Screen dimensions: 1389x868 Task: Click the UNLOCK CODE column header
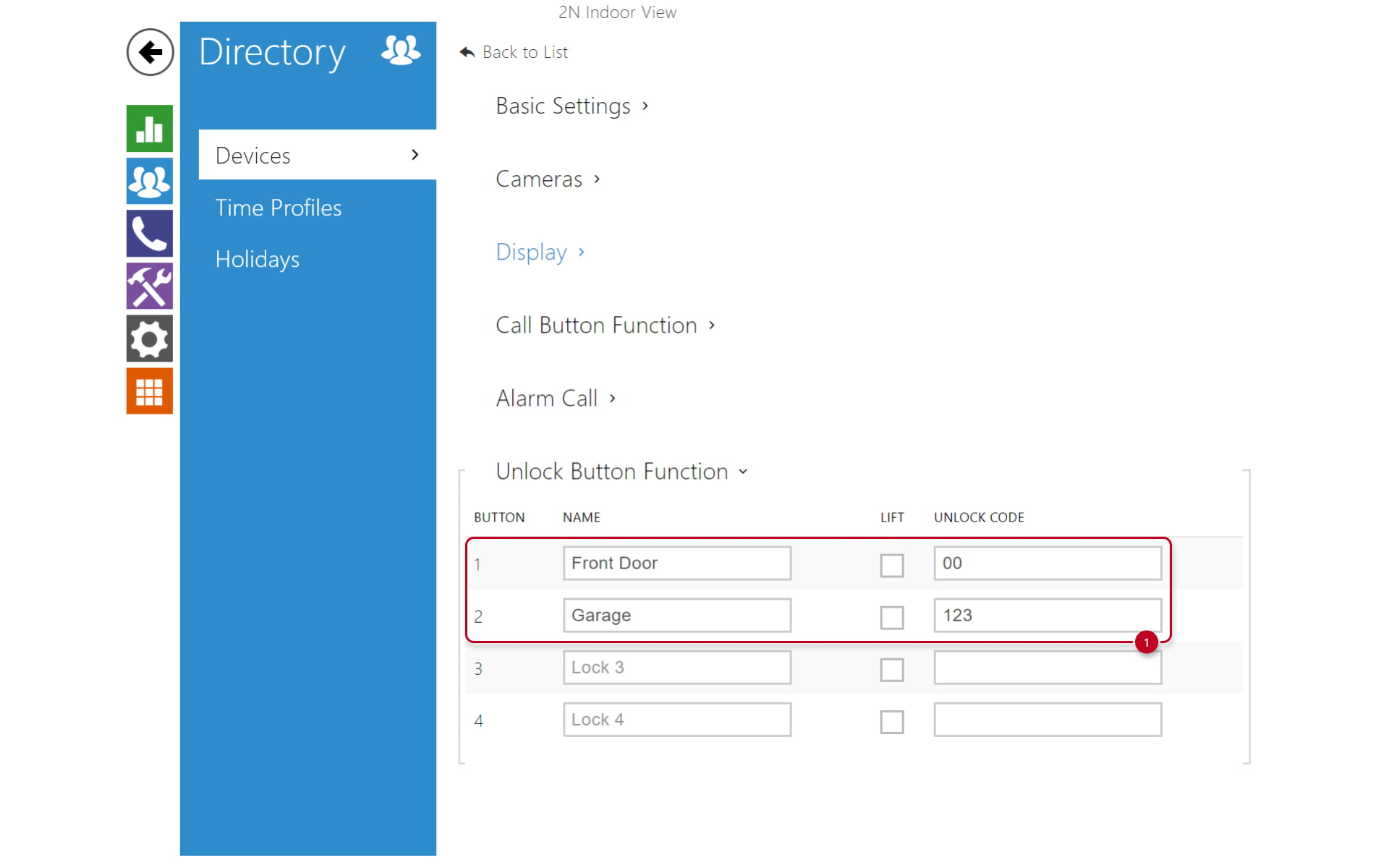point(979,517)
